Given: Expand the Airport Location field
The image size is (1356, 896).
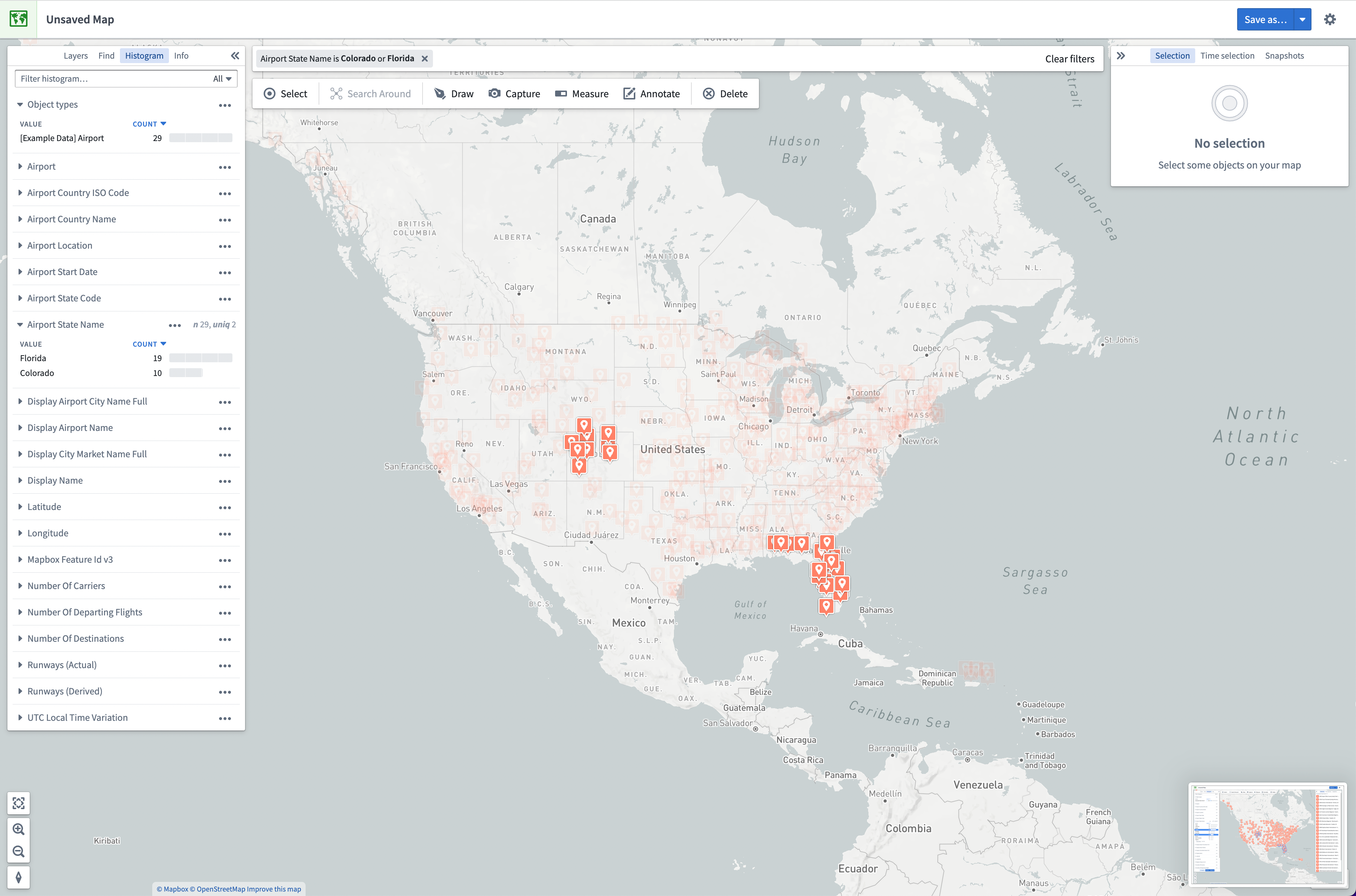Looking at the screenshot, I should click(x=20, y=245).
